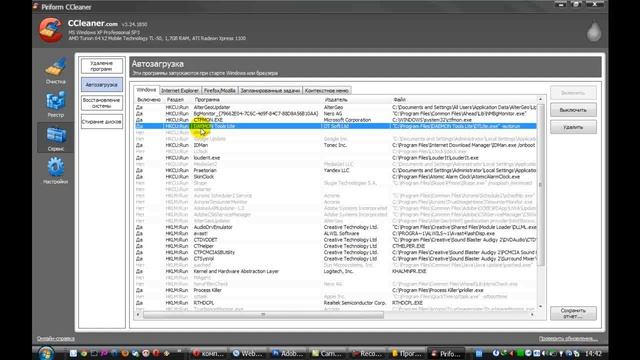Switch to the Firefox/Mozilla tab

click(220, 91)
